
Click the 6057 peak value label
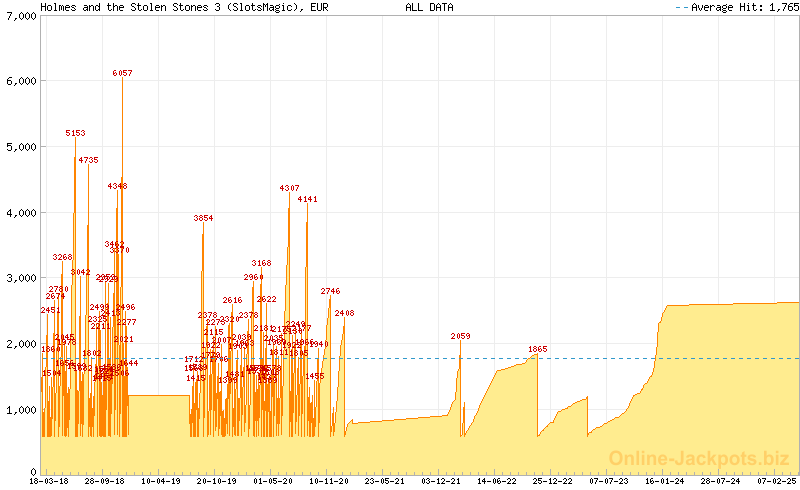click(x=122, y=73)
